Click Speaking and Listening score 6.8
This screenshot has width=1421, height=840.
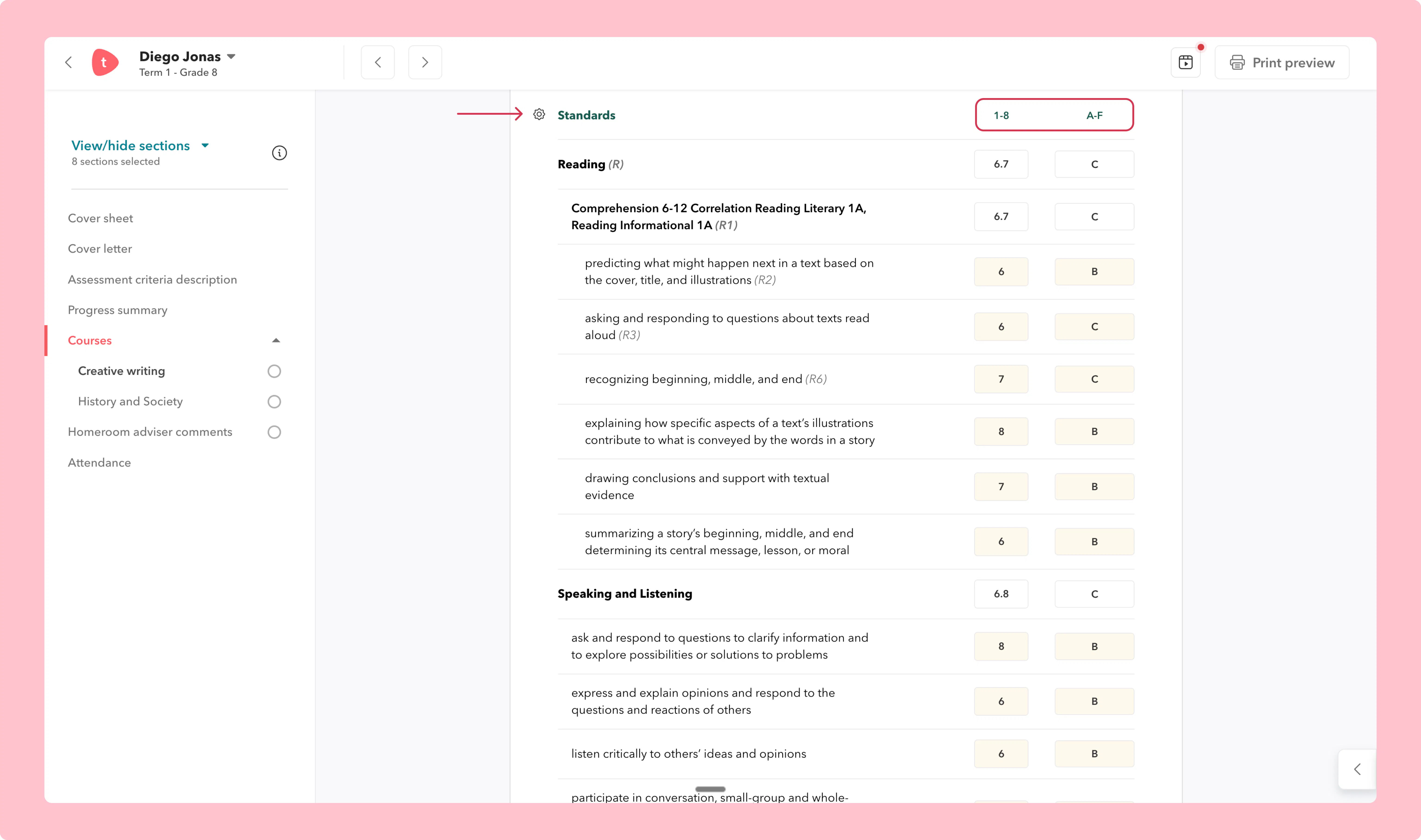click(1001, 594)
